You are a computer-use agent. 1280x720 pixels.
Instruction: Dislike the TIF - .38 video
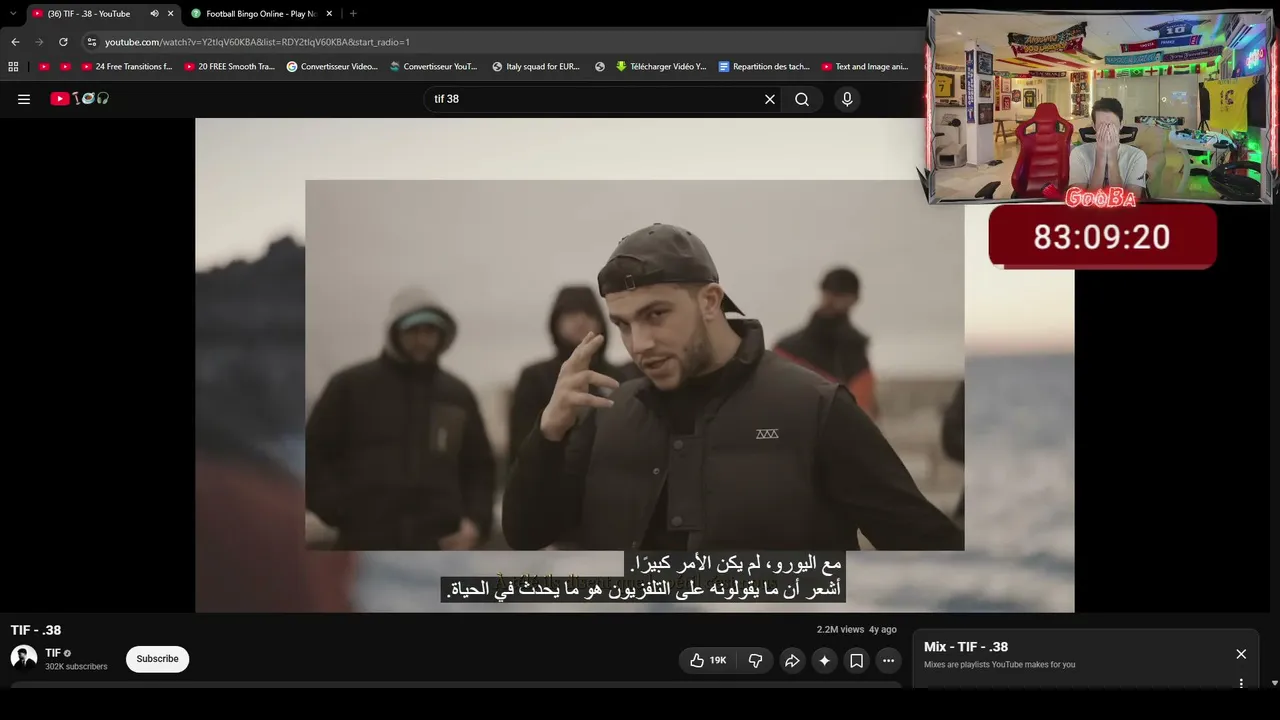756,660
